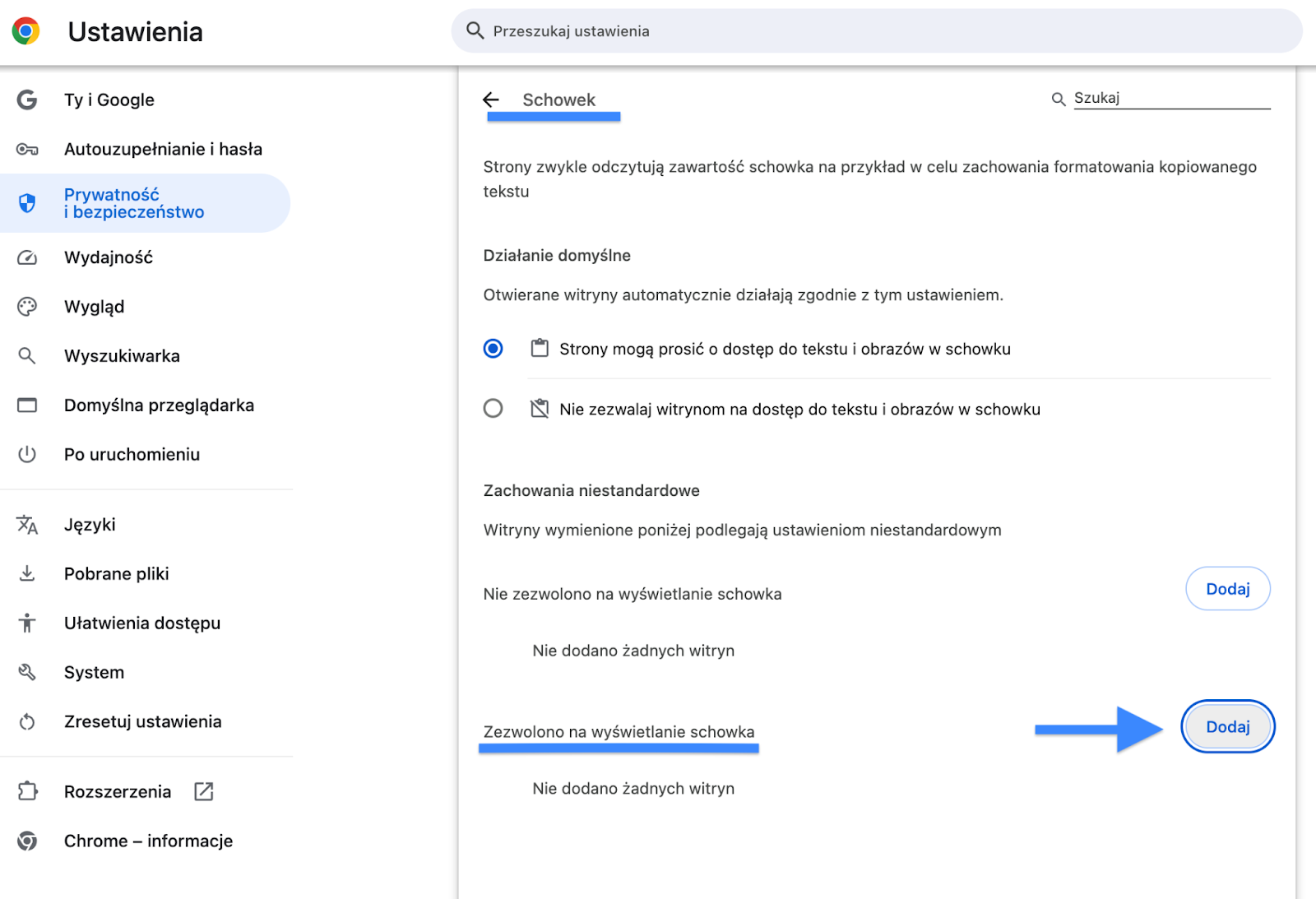Click the magnifier icon in Przeszukaj ustawienia bar
This screenshot has height=899, width=1316.
tap(475, 30)
